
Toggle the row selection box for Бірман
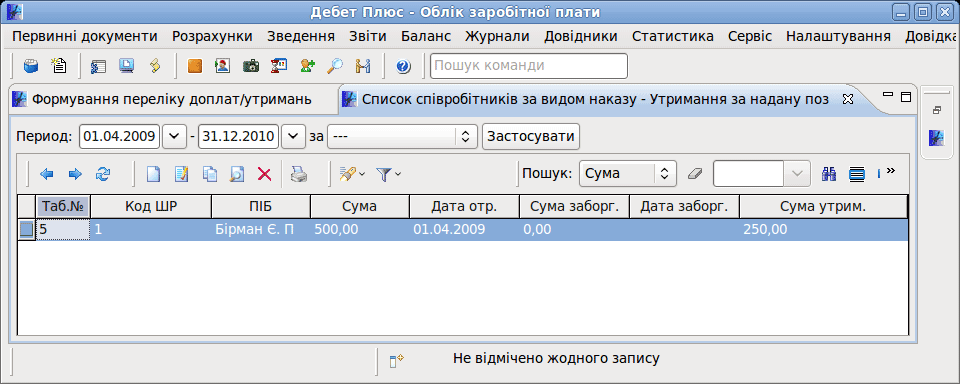pyautogui.click(x=26, y=230)
